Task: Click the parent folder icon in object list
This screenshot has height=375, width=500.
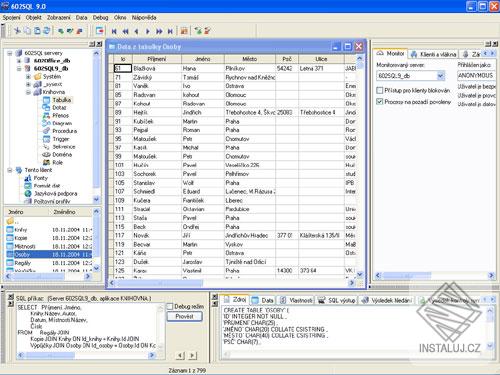Action: click(x=10, y=221)
